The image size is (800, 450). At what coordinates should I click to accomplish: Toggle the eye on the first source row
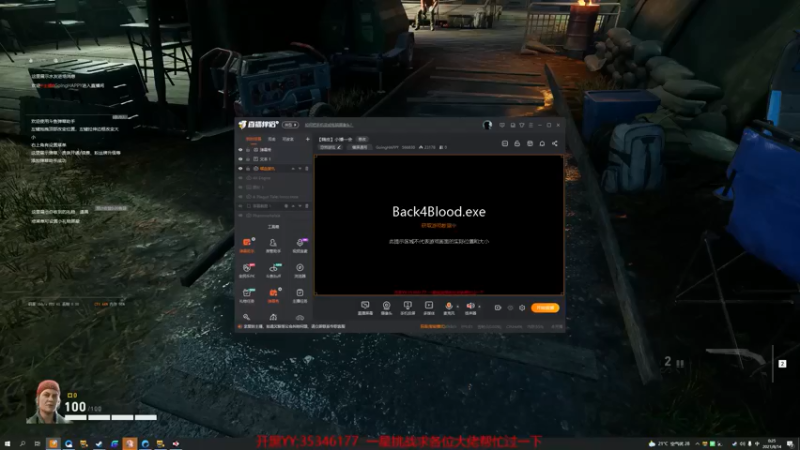click(240, 150)
